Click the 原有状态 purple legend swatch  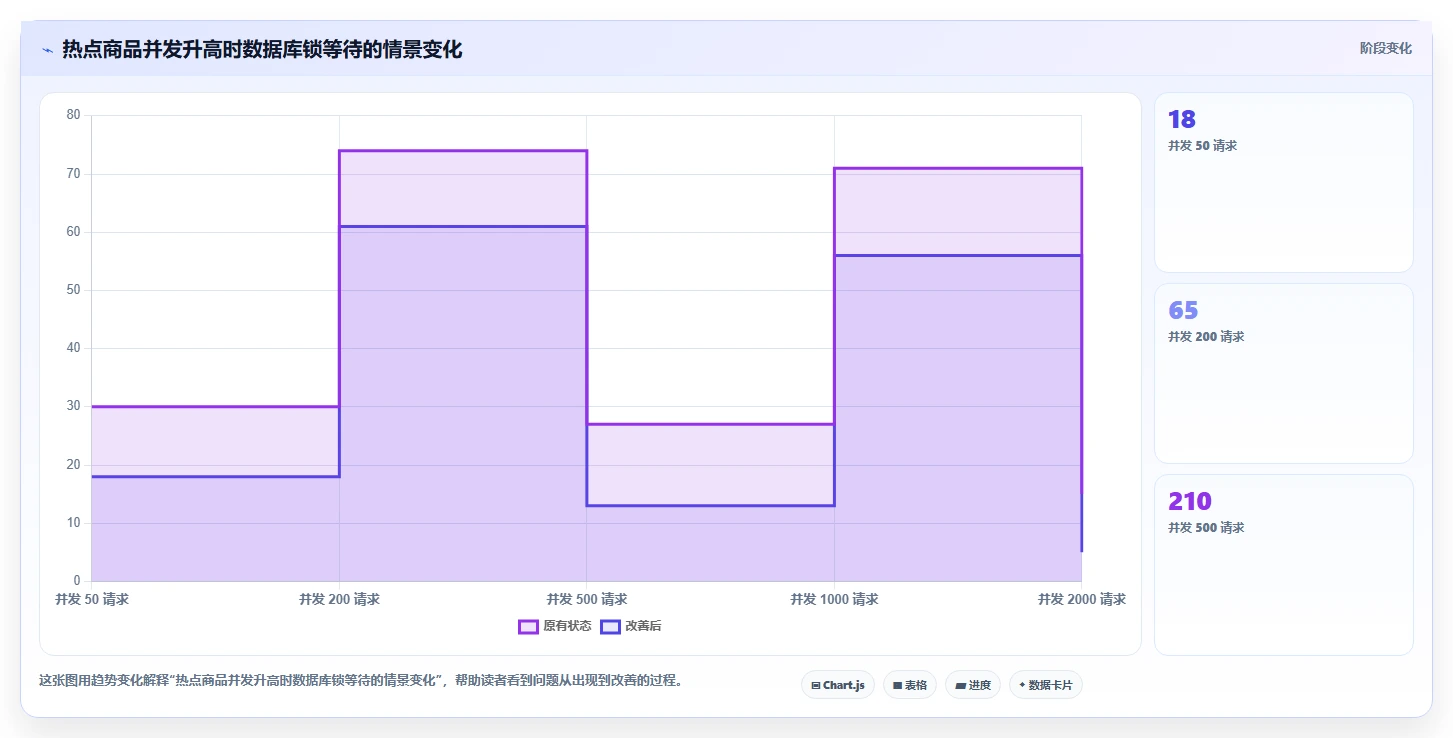pyautogui.click(x=529, y=626)
